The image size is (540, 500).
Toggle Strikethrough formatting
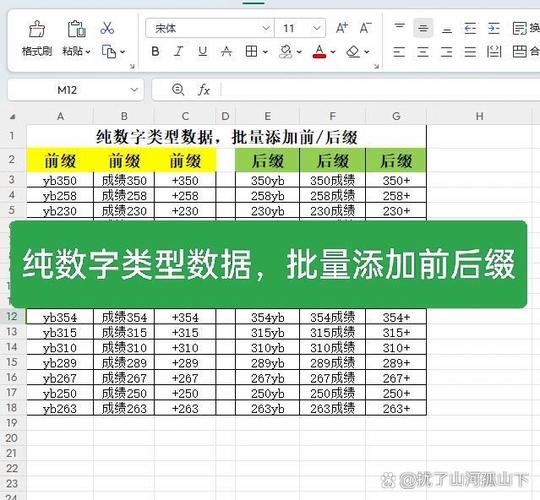[x=226, y=52]
